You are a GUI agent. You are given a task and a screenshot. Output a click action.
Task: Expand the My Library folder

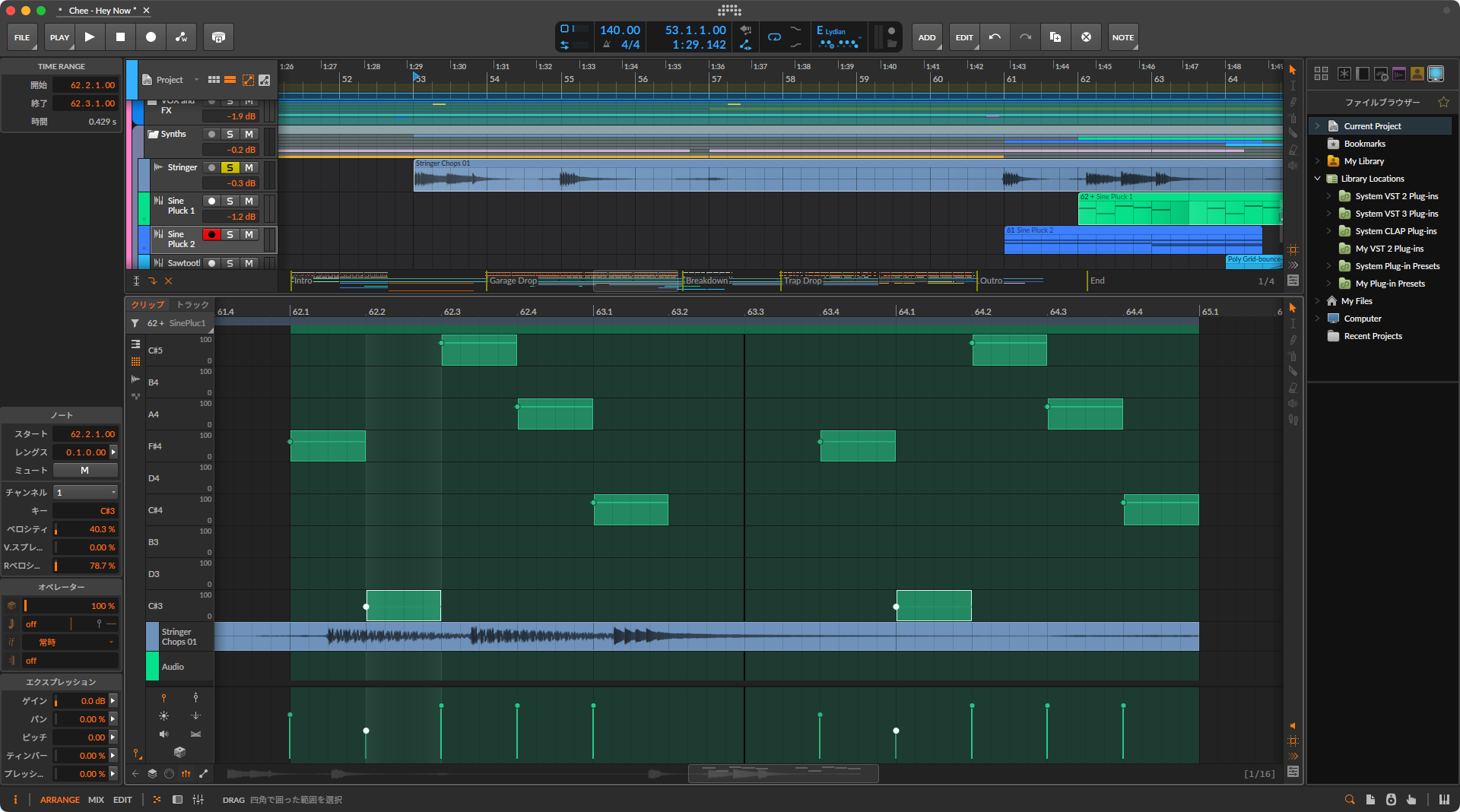[x=1317, y=161]
